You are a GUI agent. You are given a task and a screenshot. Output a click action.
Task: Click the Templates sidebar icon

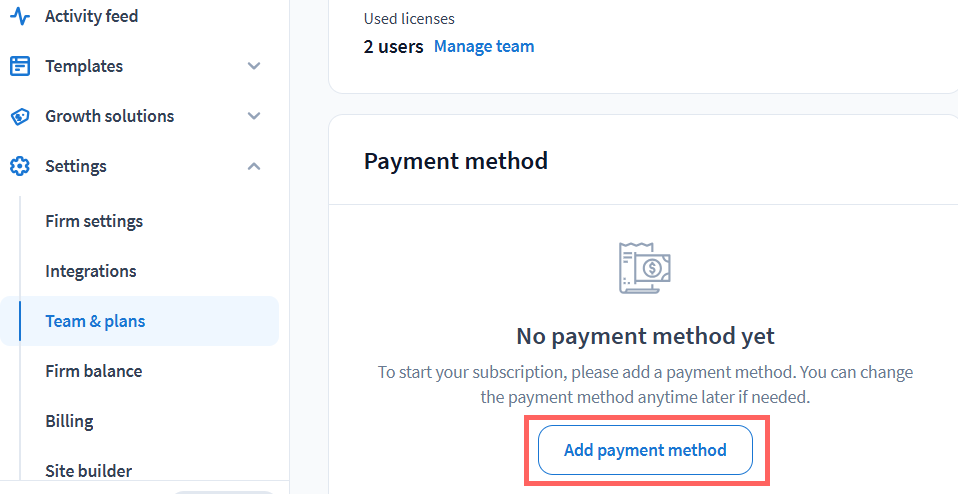pyautogui.click(x=20, y=66)
